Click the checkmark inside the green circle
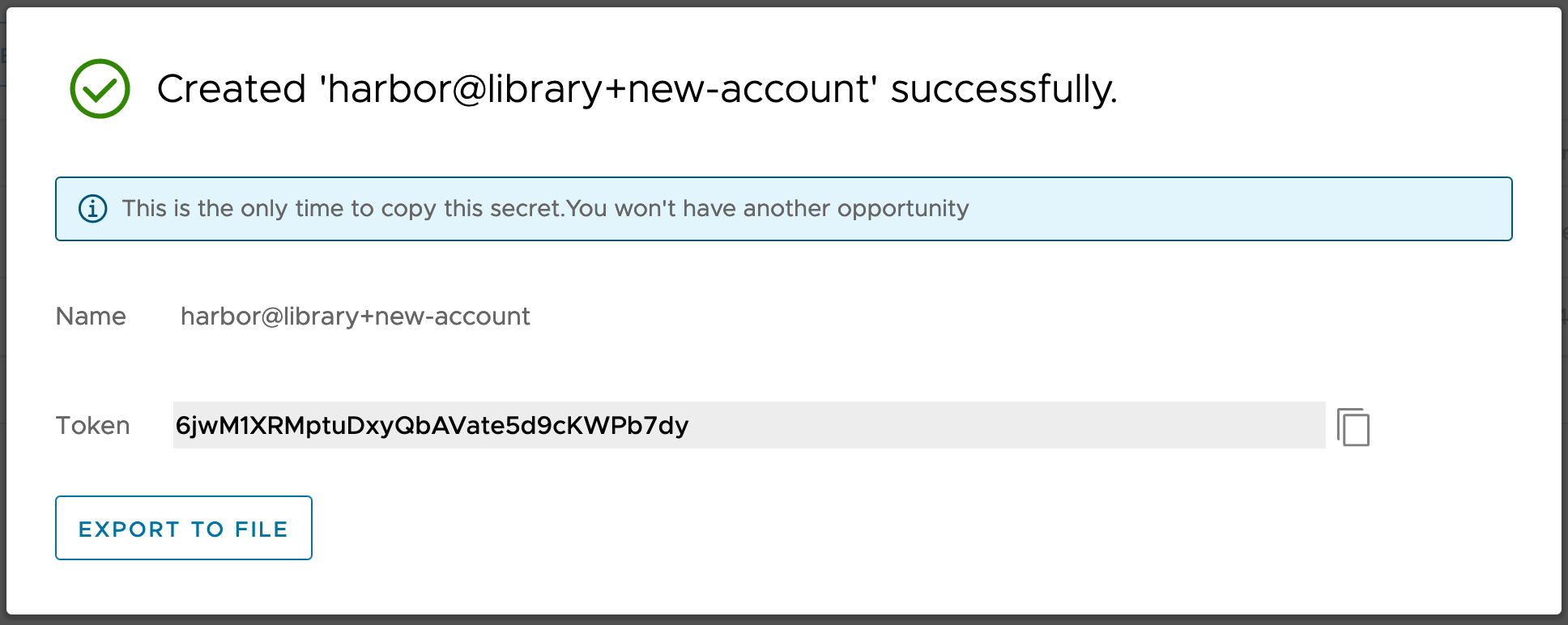The width and height of the screenshot is (1568, 625). pyautogui.click(x=99, y=88)
